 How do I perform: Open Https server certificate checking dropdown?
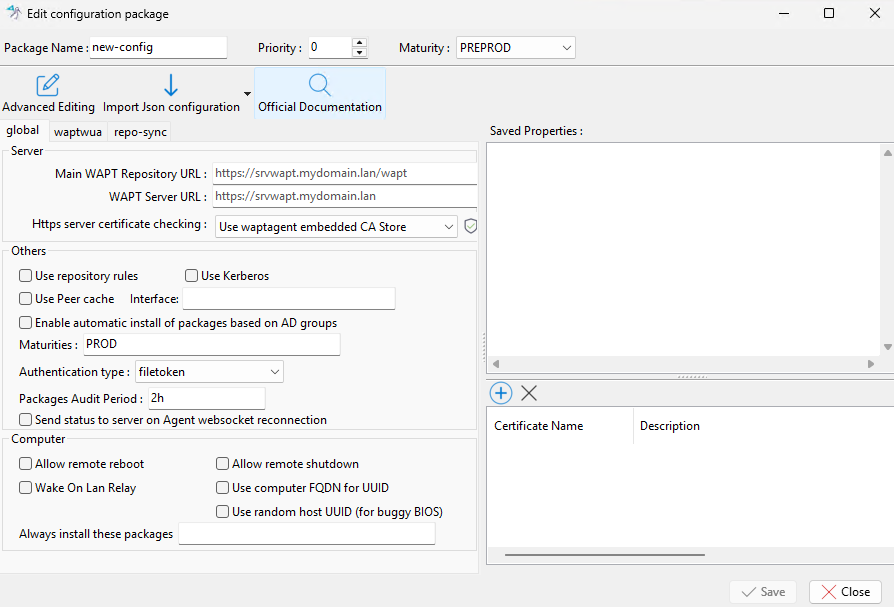point(448,227)
